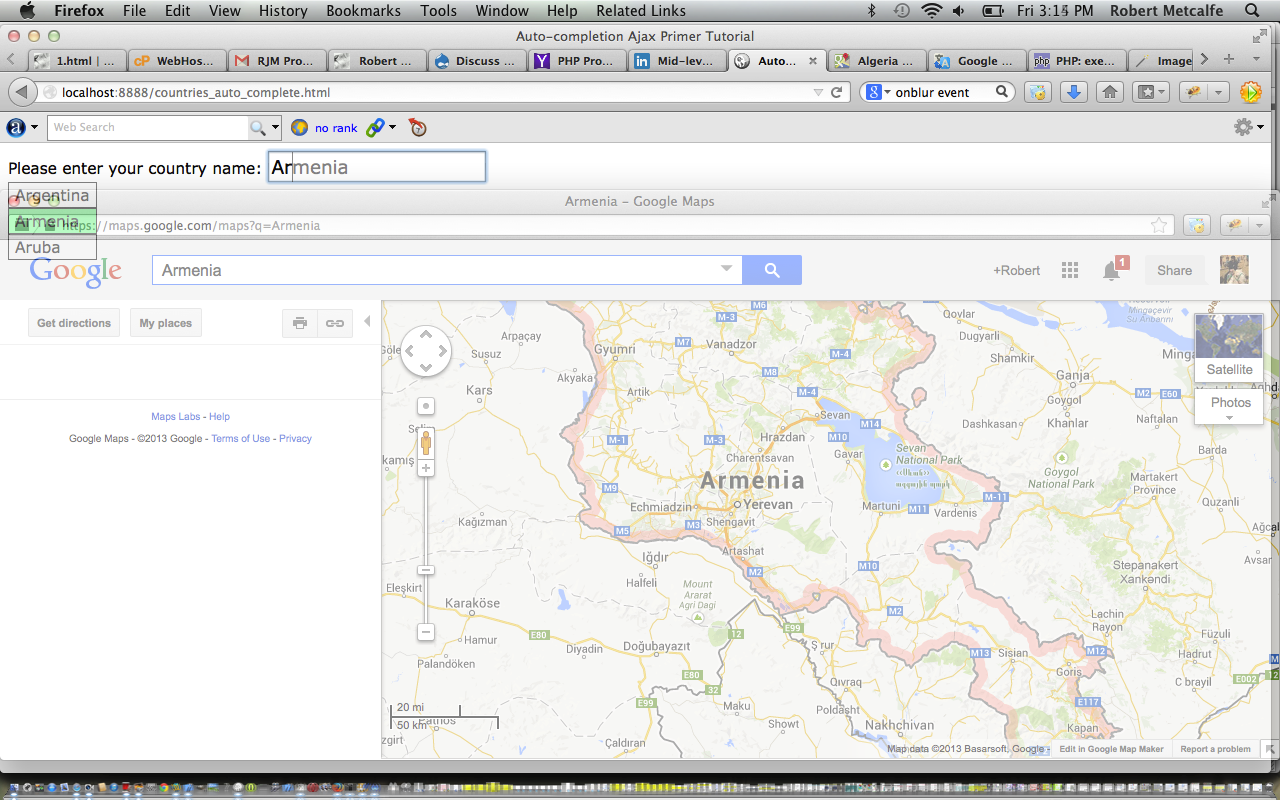Select Aruba from the suggestions
This screenshot has width=1280, height=800.
pos(52,247)
